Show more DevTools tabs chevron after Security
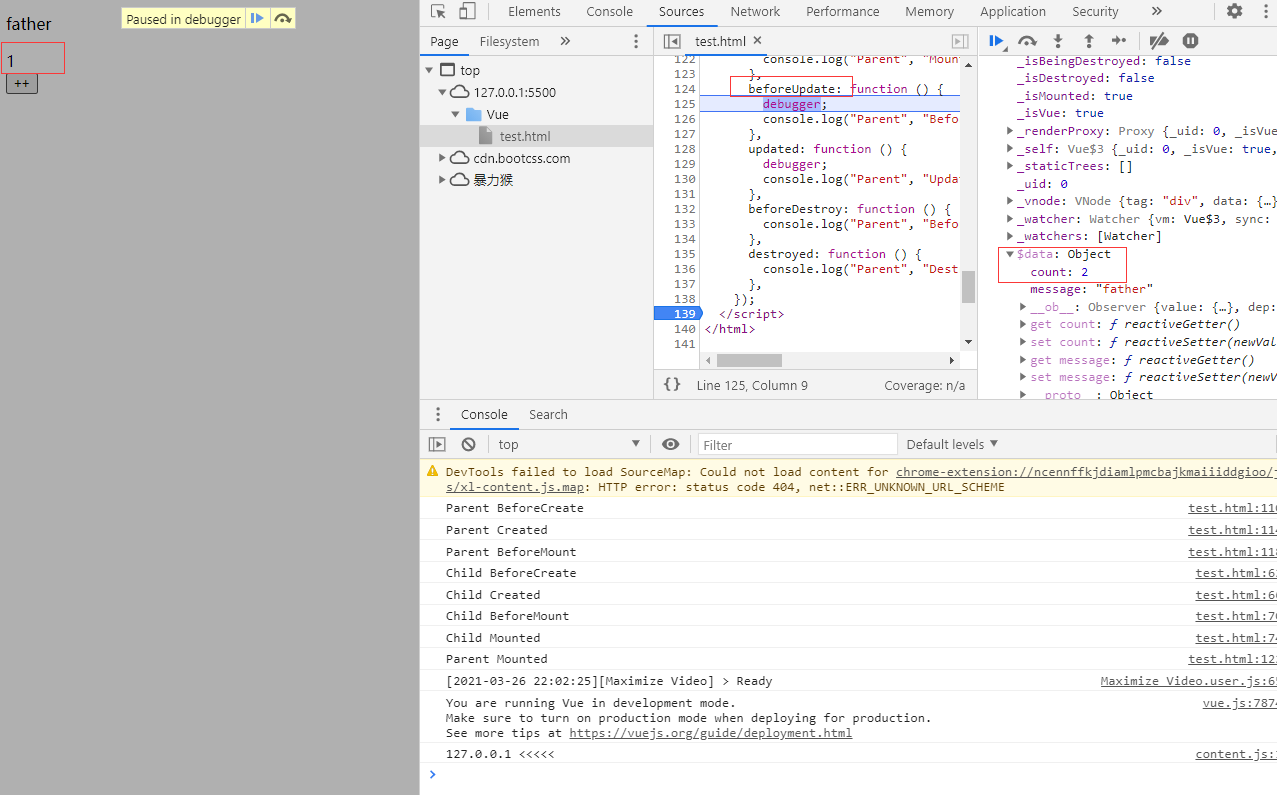Screen dimensions: 1277x795 (1157, 11)
